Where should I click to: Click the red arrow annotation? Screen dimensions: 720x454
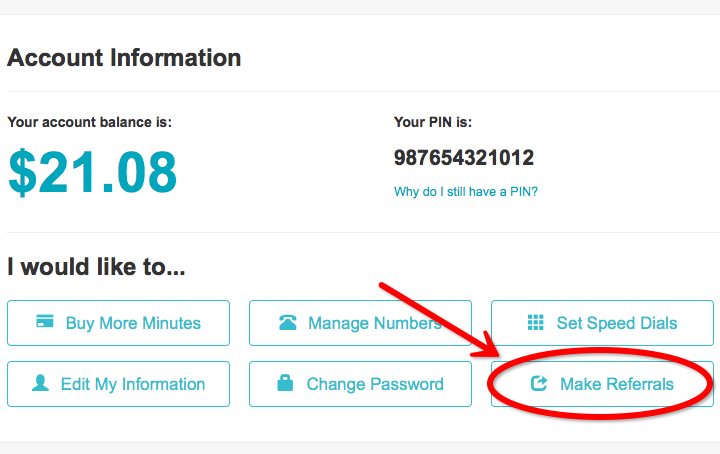[439, 320]
